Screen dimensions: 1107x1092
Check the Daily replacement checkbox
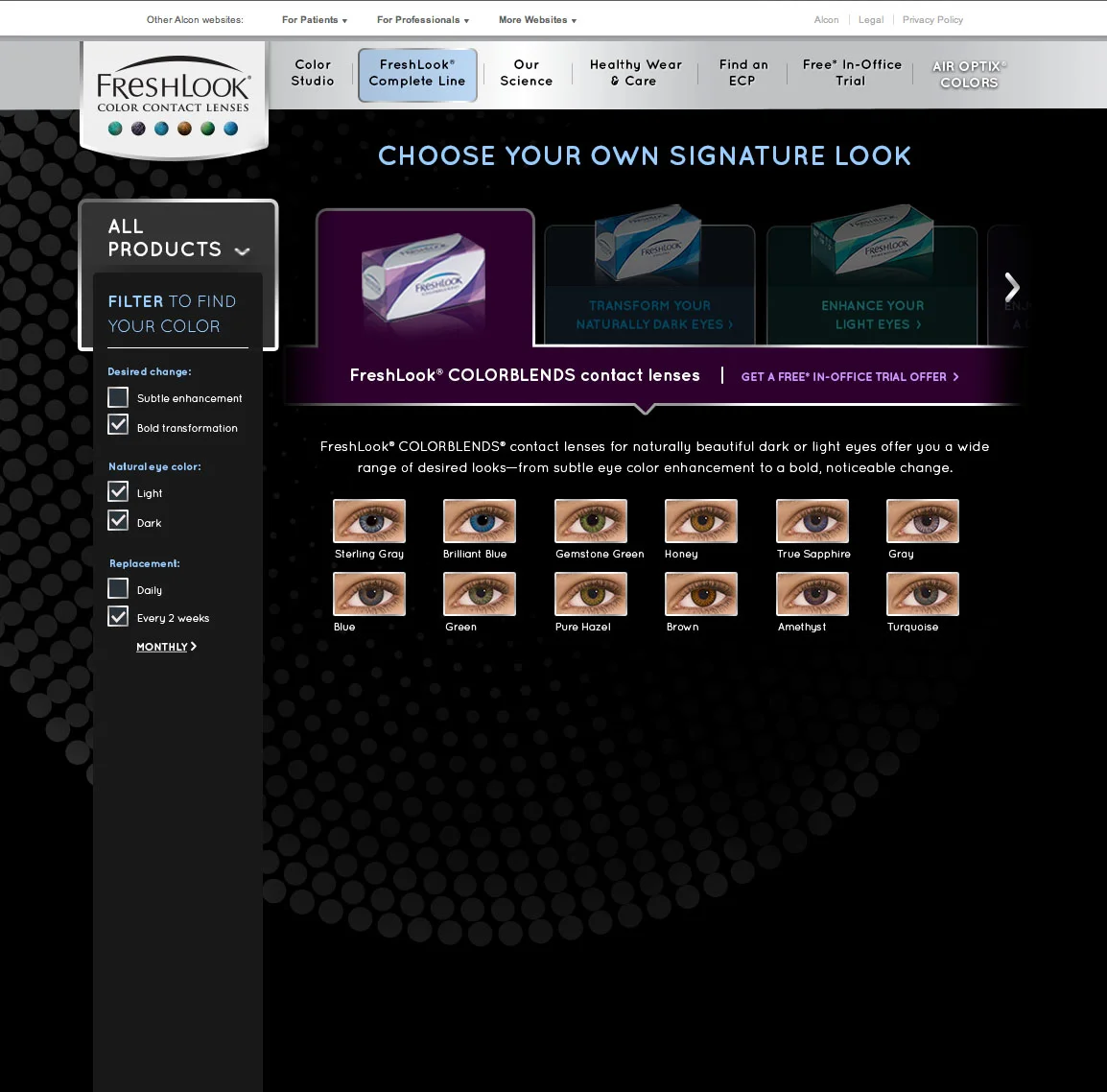tap(118, 588)
